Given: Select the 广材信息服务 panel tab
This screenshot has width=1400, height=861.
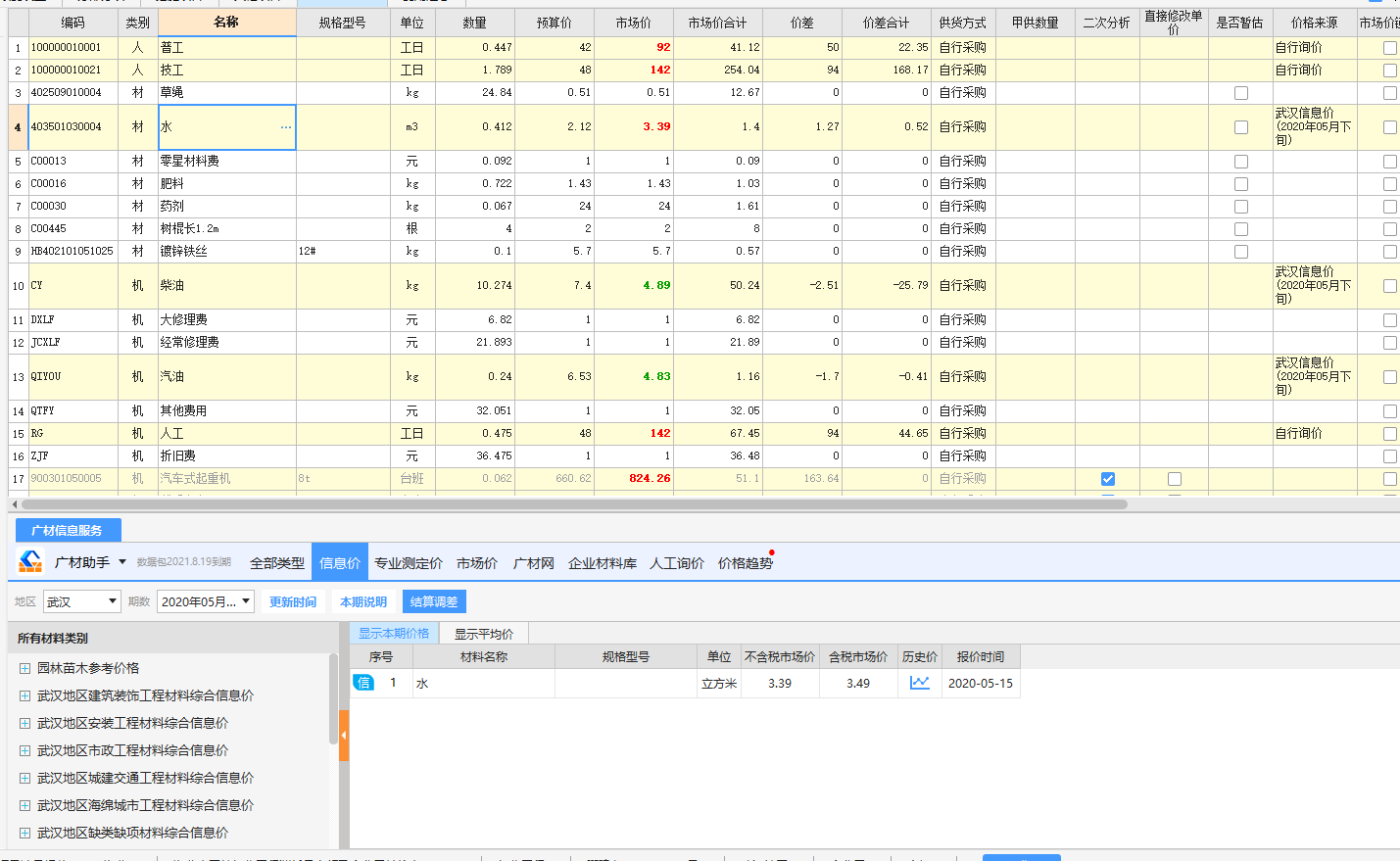Looking at the screenshot, I should [68, 530].
